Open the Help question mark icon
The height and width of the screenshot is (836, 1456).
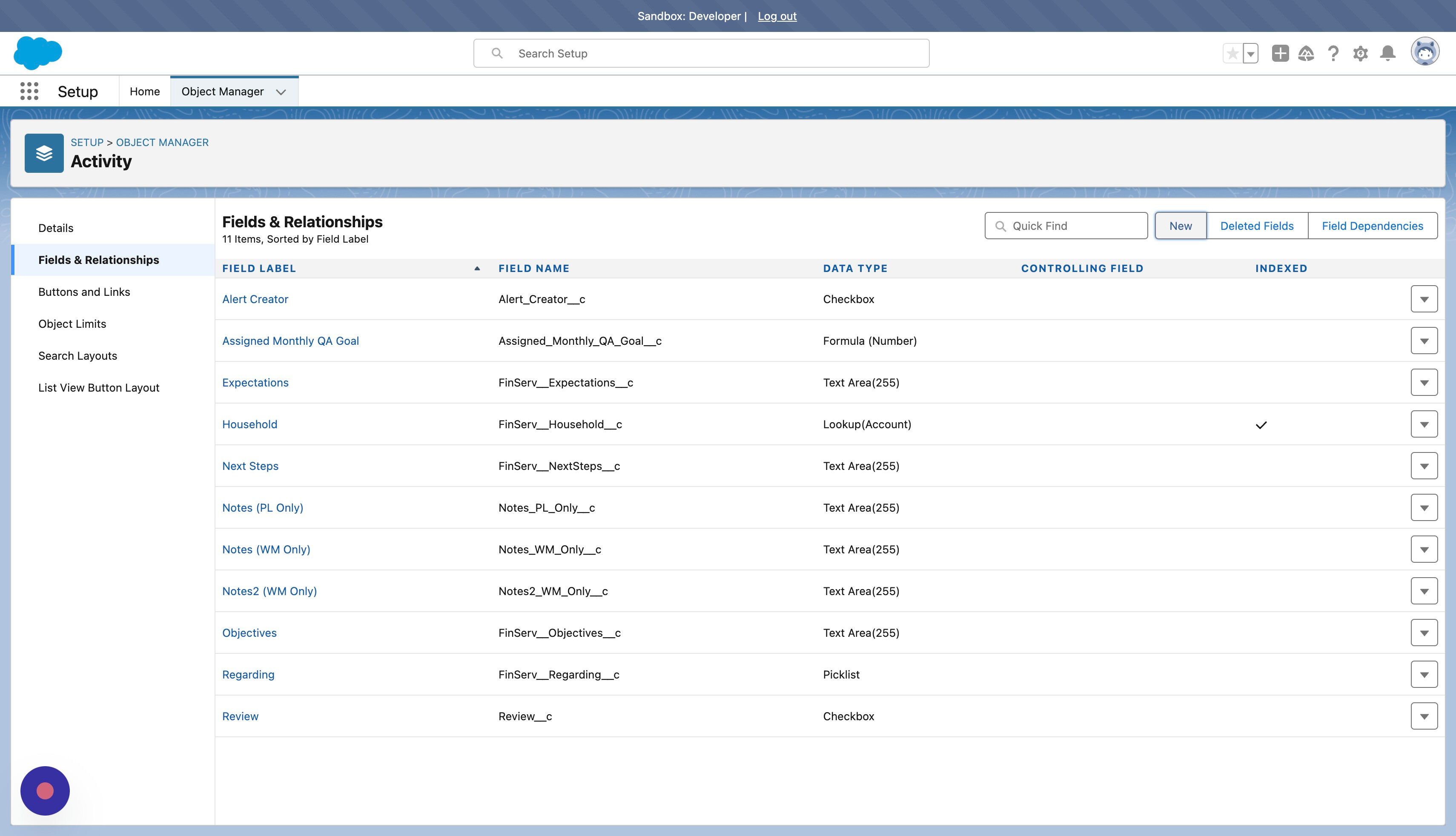pyautogui.click(x=1333, y=53)
